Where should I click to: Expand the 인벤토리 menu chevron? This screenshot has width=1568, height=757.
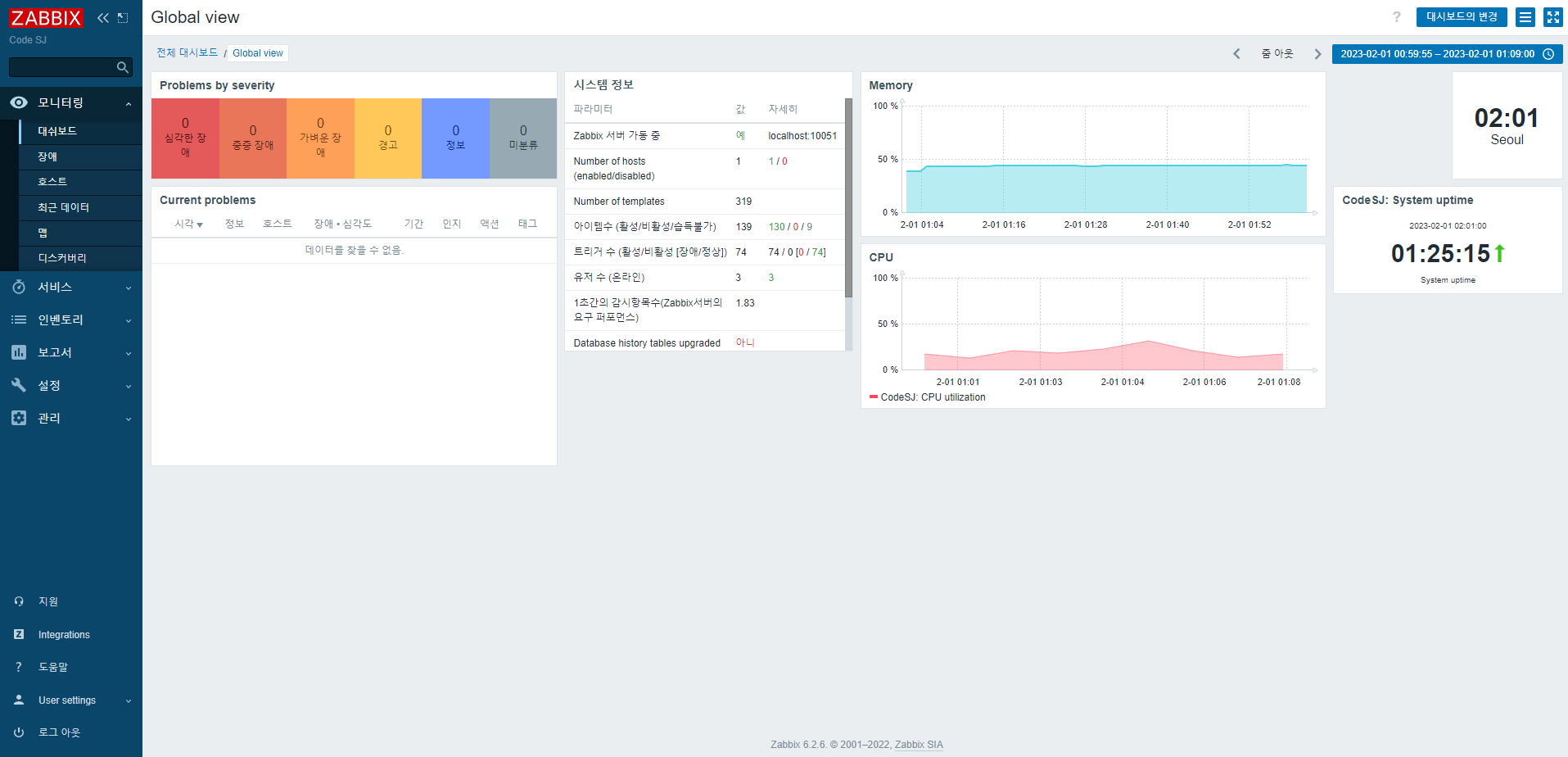point(129,320)
